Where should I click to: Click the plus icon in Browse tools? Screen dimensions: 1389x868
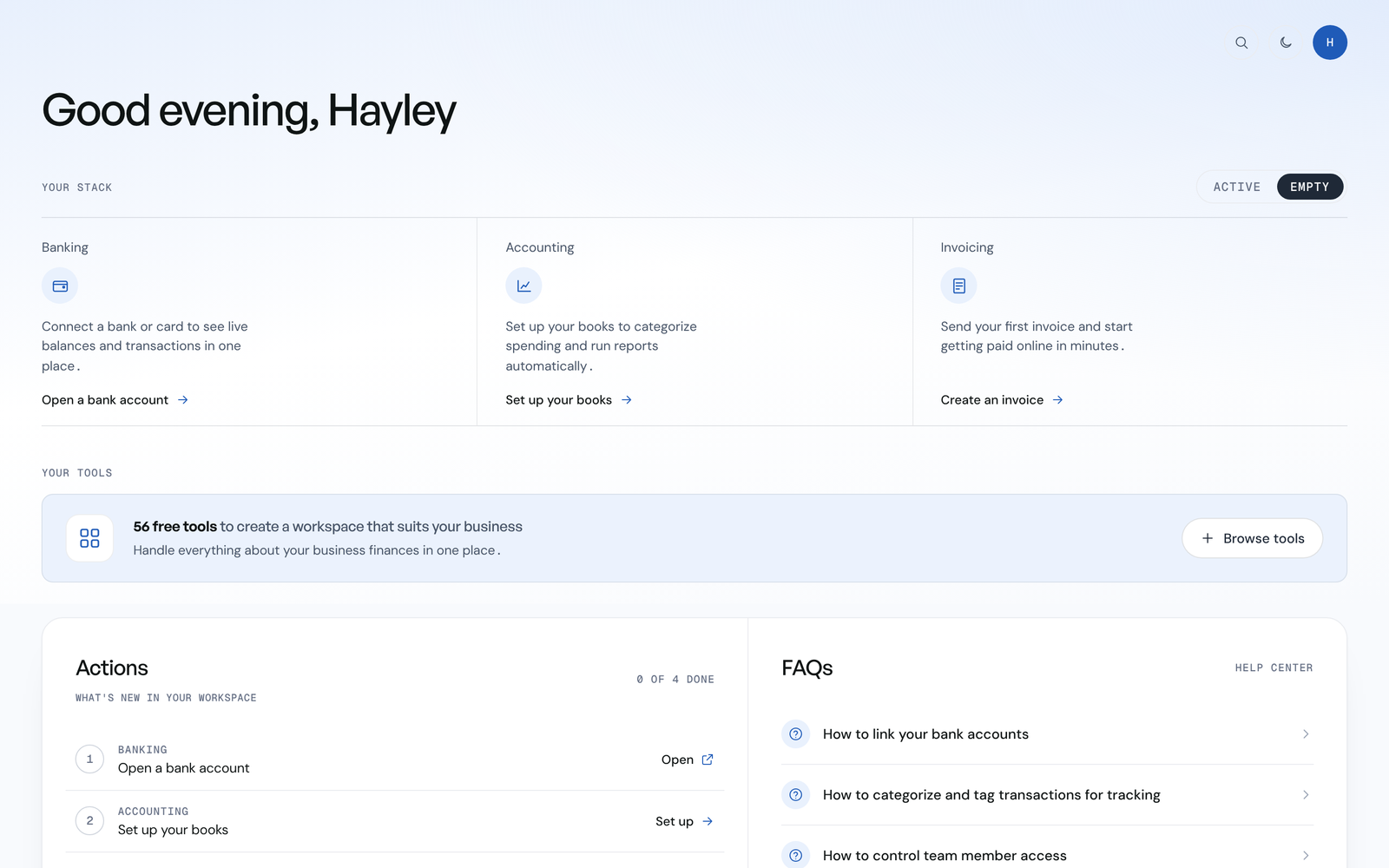[1207, 538]
